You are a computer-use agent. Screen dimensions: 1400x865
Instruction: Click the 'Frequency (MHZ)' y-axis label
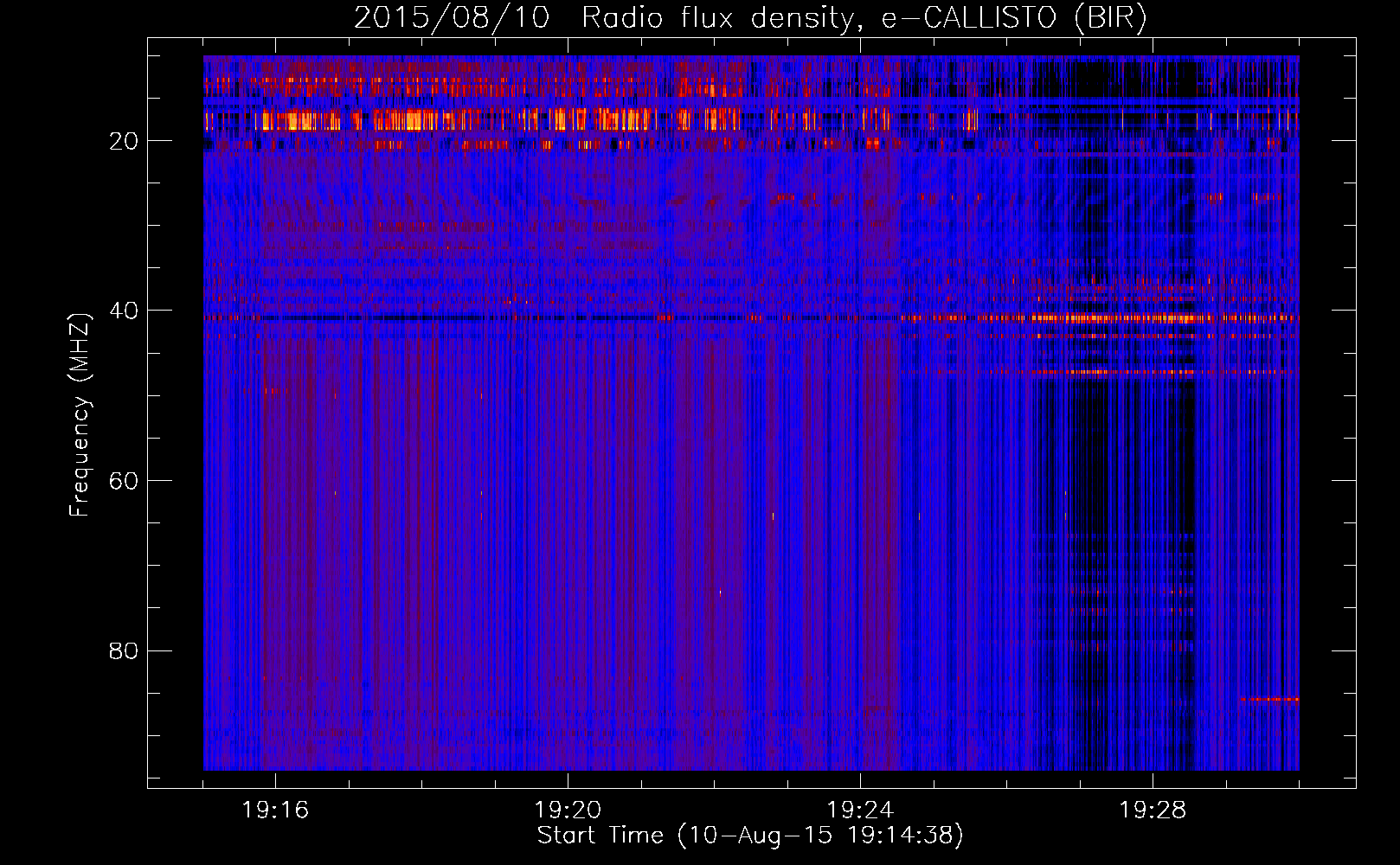80,415
